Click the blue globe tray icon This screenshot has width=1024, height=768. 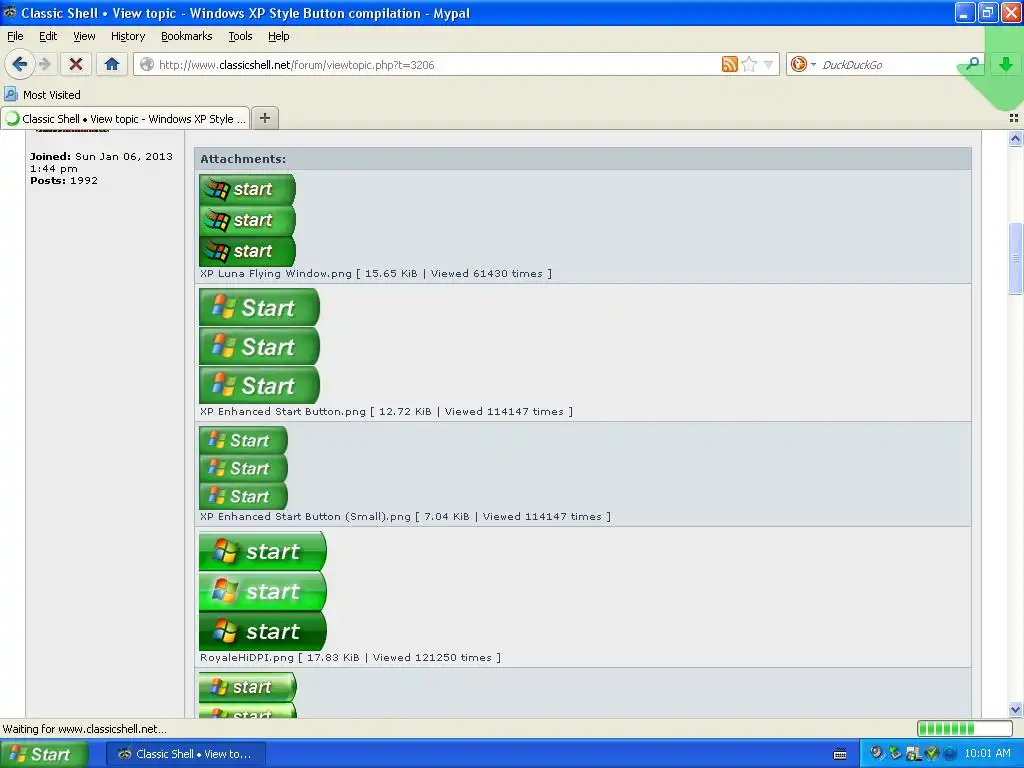point(950,754)
